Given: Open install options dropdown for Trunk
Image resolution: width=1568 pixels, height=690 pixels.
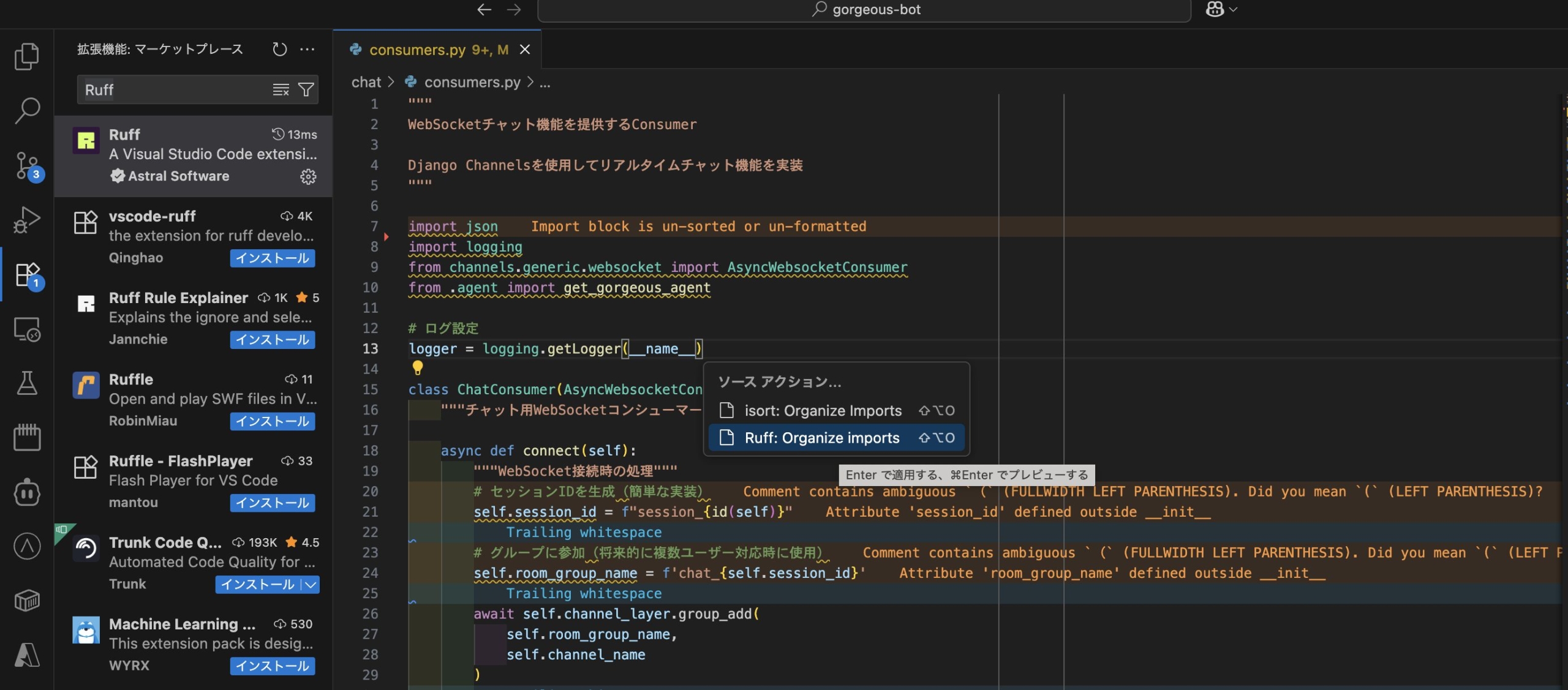Looking at the screenshot, I should (x=311, y=585).
